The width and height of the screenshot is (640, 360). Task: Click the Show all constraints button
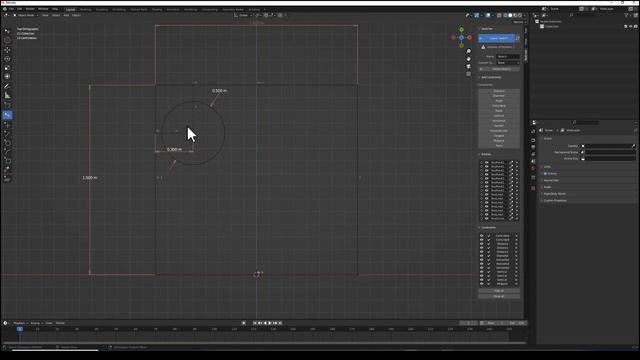click(499, 296)
